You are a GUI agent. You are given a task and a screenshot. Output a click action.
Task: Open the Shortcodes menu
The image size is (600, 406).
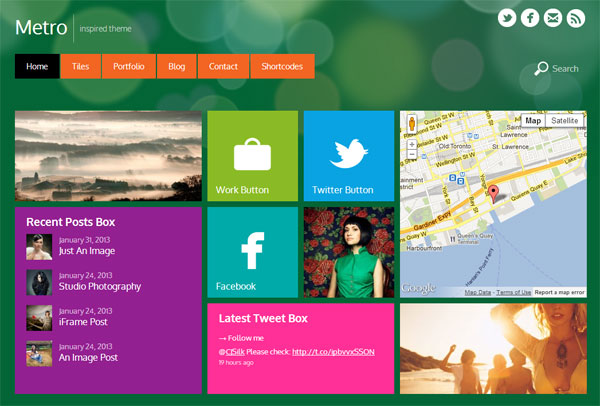[x=282, y=66]
